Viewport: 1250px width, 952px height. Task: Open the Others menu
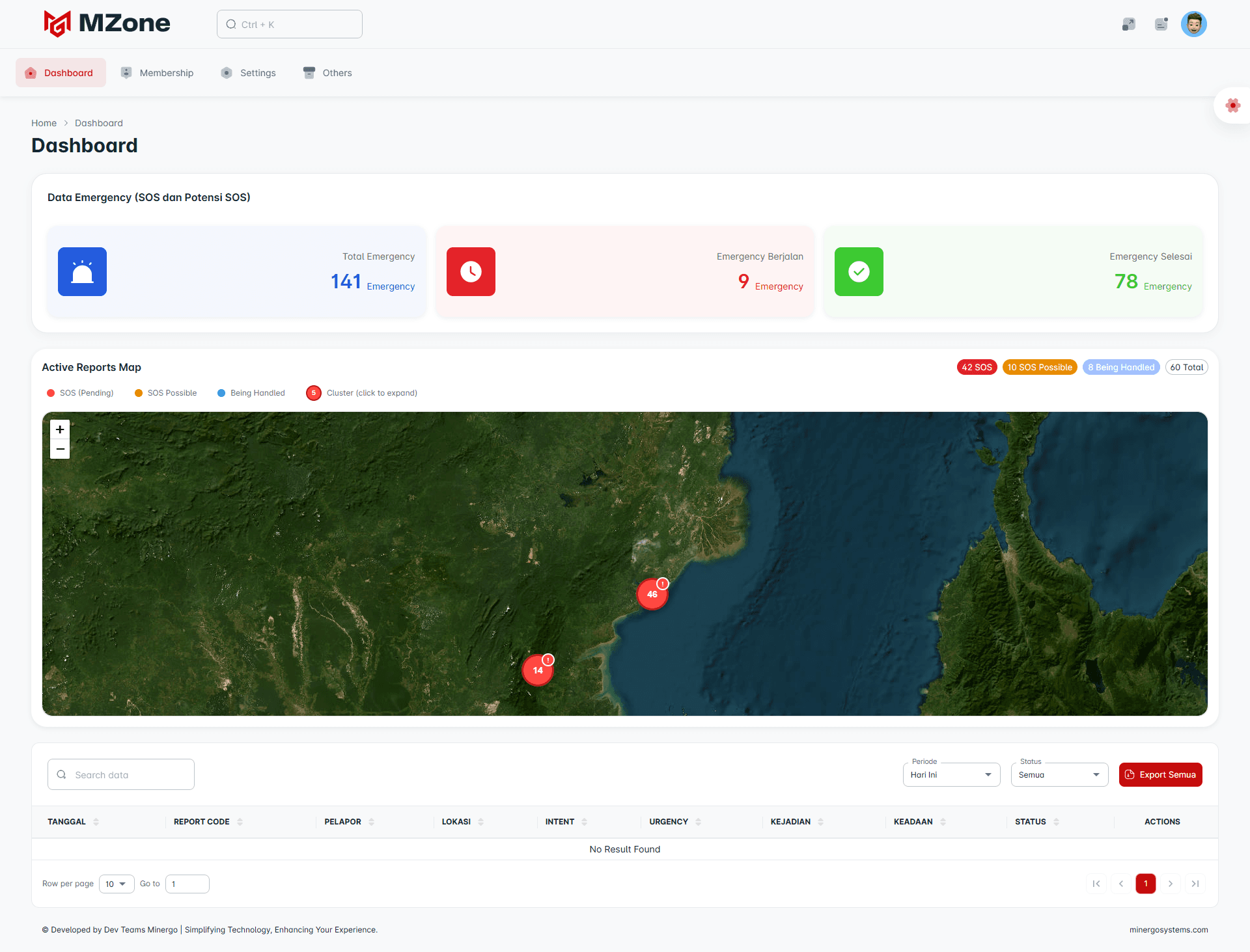(x=327, y=73)
